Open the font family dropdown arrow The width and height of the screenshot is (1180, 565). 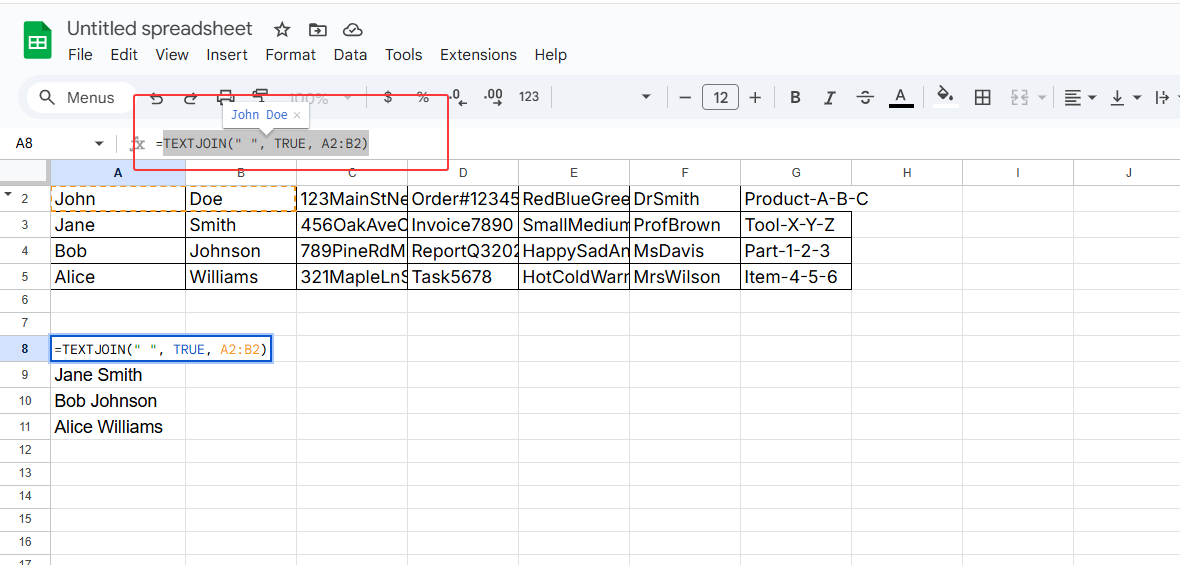(x=646, y=97)
